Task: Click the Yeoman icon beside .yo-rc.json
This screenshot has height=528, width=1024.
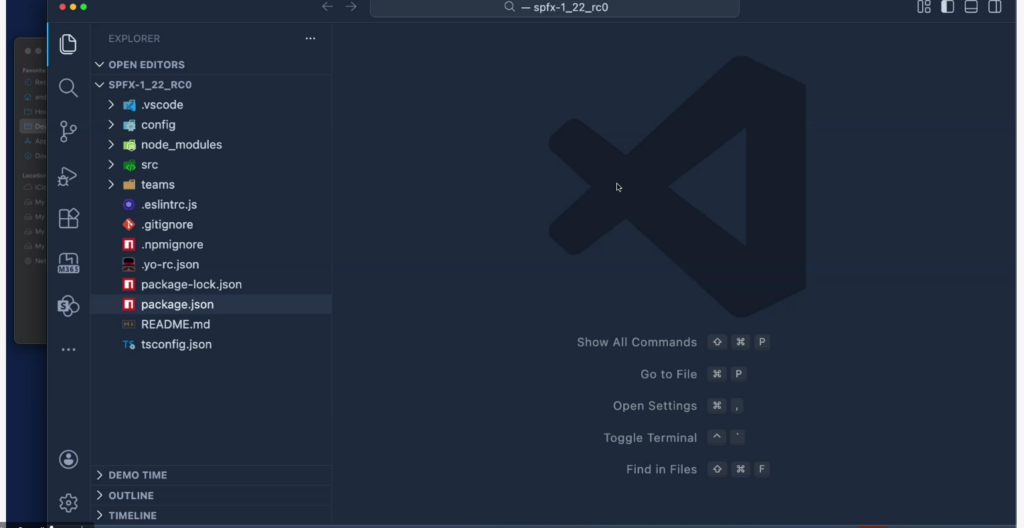Action: point(129,264)
